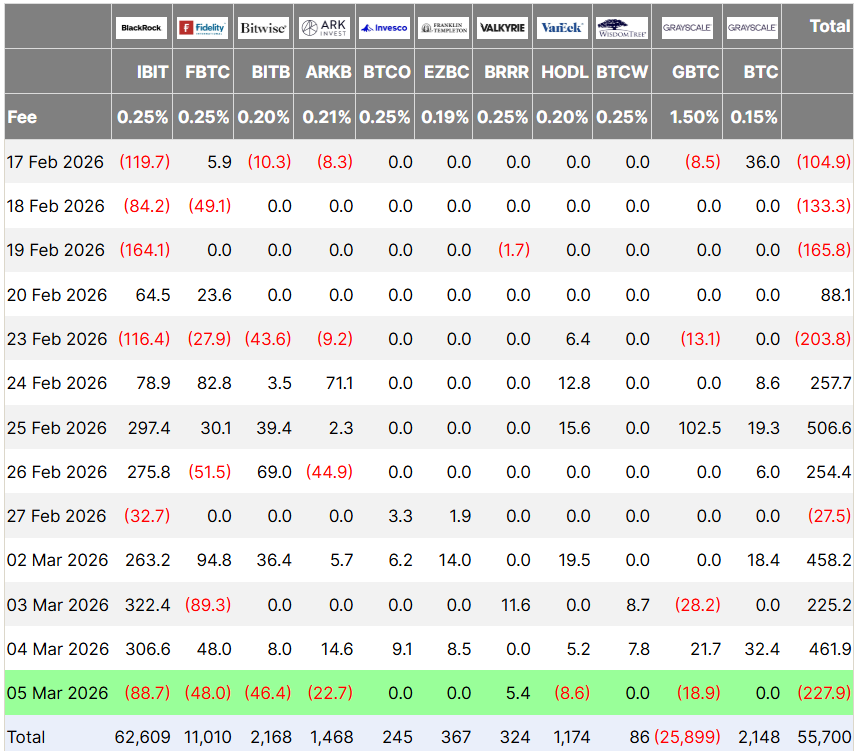Viewport: 857px width, 751px height.
Task: Click the ARK Invest logo
Action: click(x=324, y=28)
